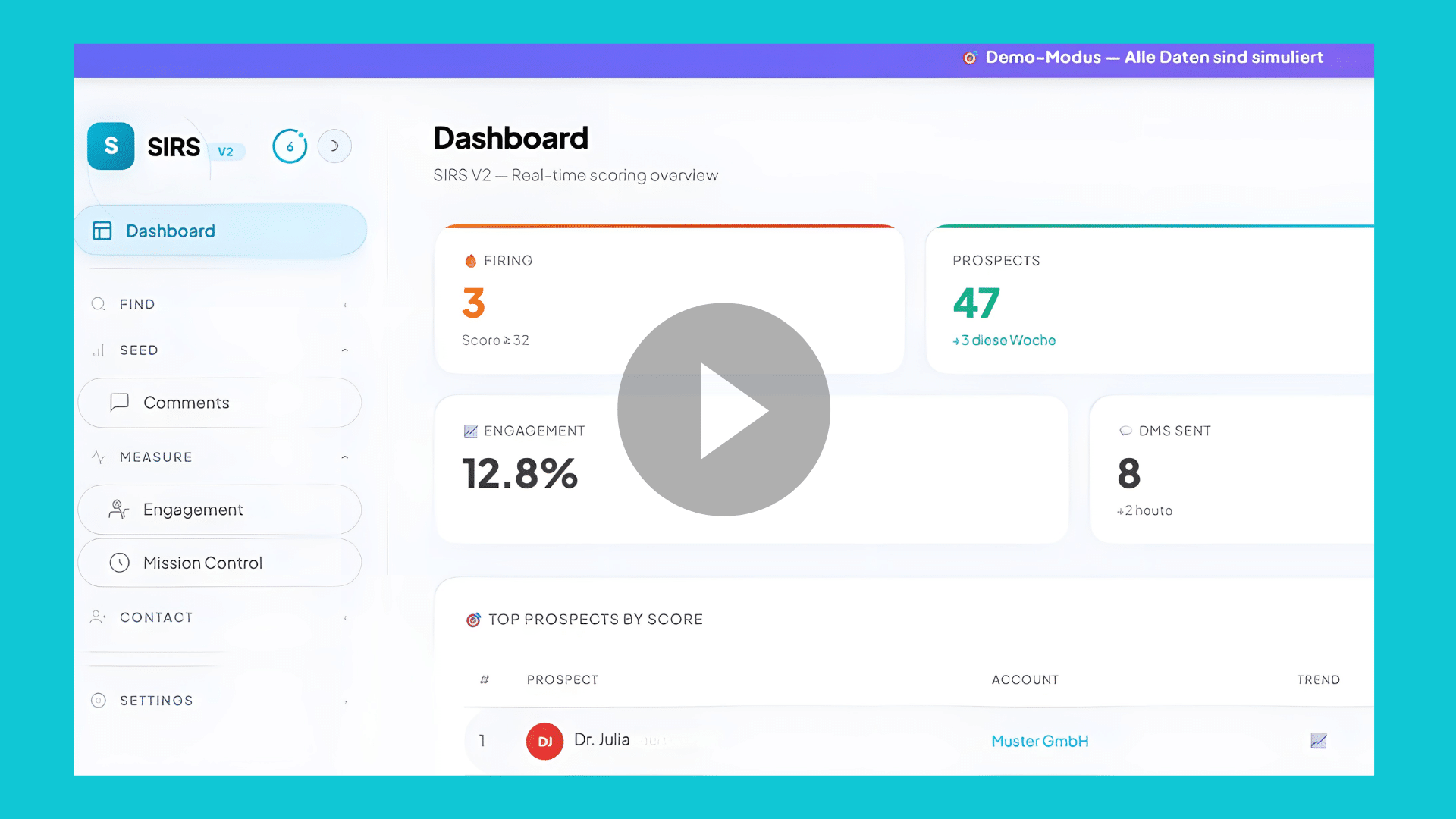Click the Mission Control clock icon
This screenshot has height=819, width=1456.
120,563
